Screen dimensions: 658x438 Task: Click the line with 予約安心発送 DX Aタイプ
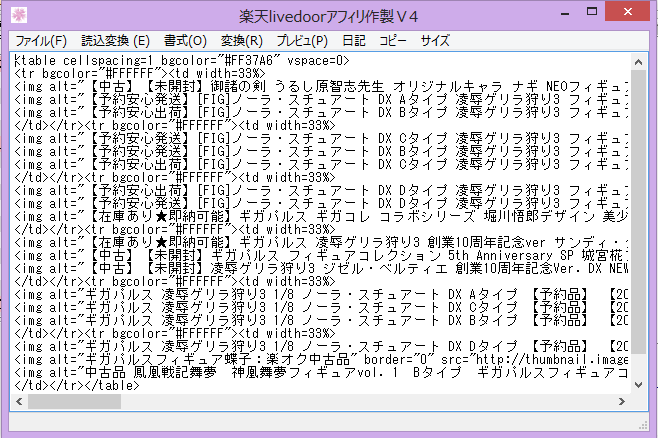coord(321,100)
